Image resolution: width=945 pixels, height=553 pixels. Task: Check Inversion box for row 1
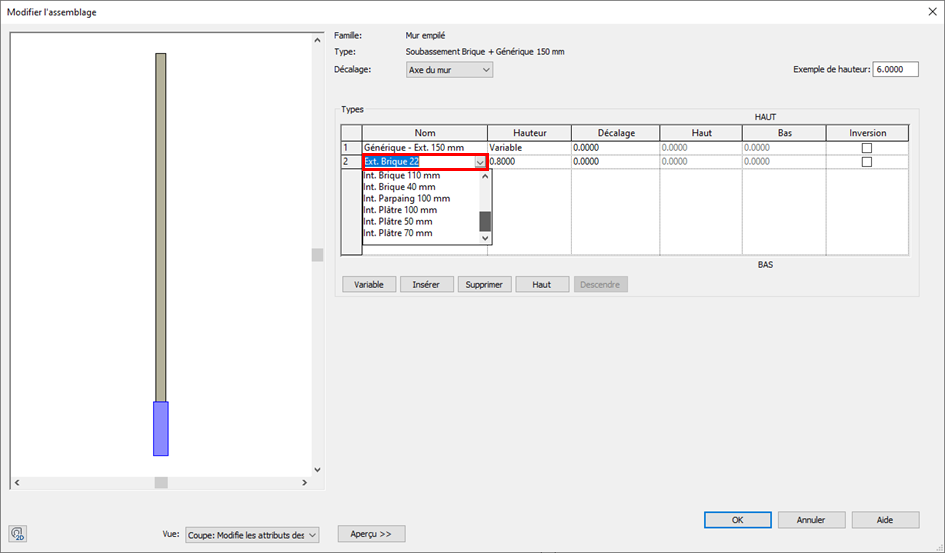pyautogui.click(x=867, y=148)
